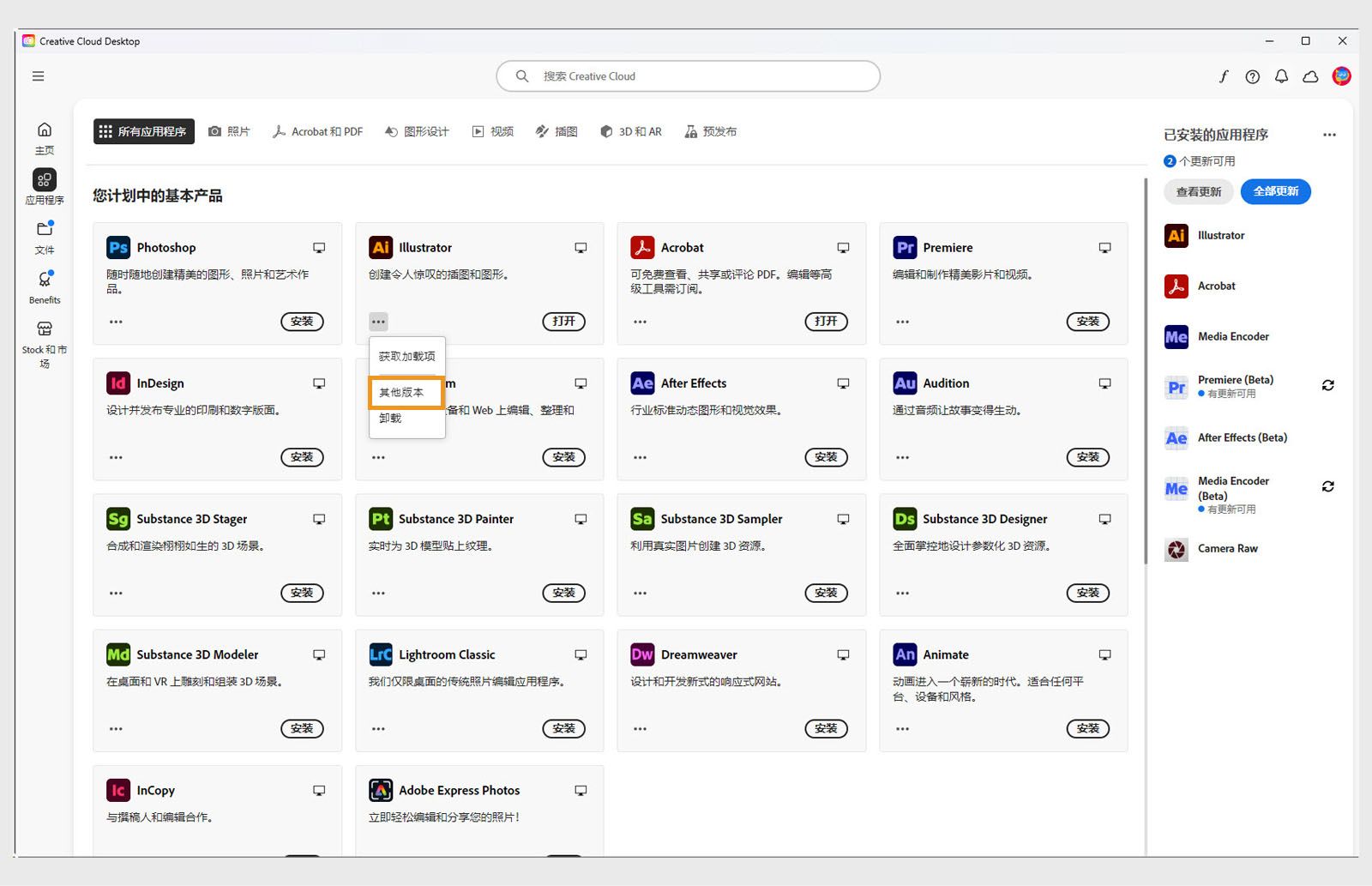The image size is (1372, 886).
Task: Open the user profile avatar
Action: click(1342, 76)
